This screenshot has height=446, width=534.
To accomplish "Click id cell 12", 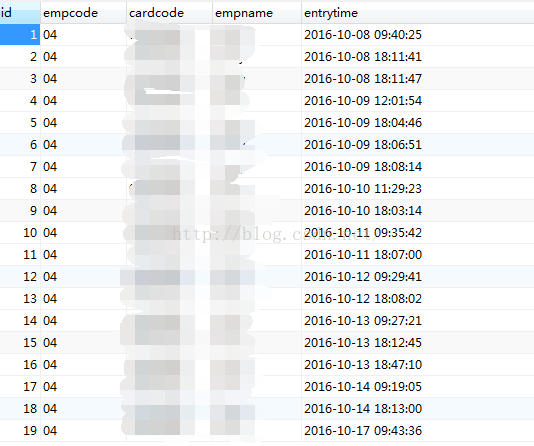I will click(20, 276).
